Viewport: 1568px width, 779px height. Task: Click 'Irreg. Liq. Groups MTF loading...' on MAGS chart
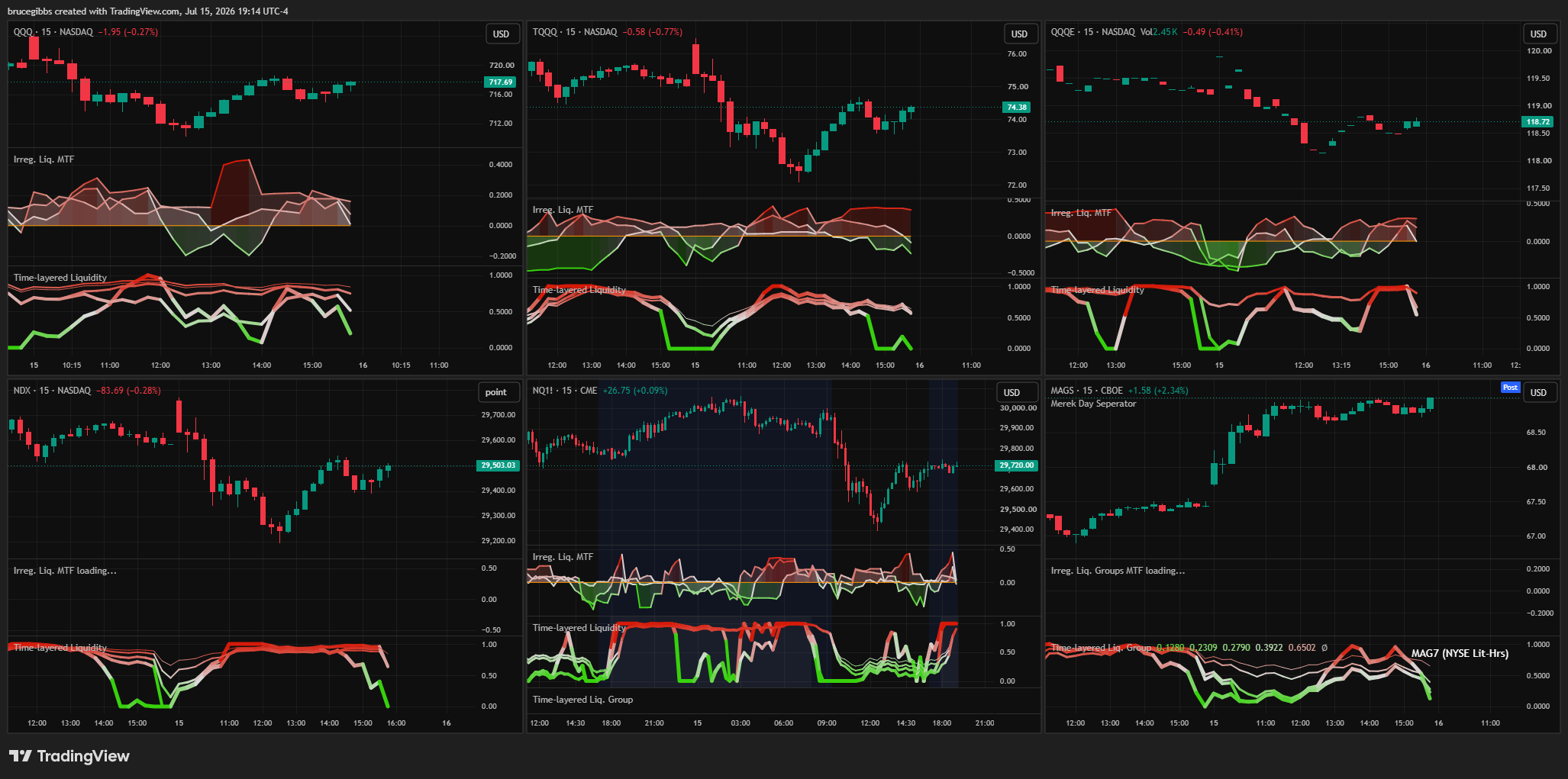1118,571
